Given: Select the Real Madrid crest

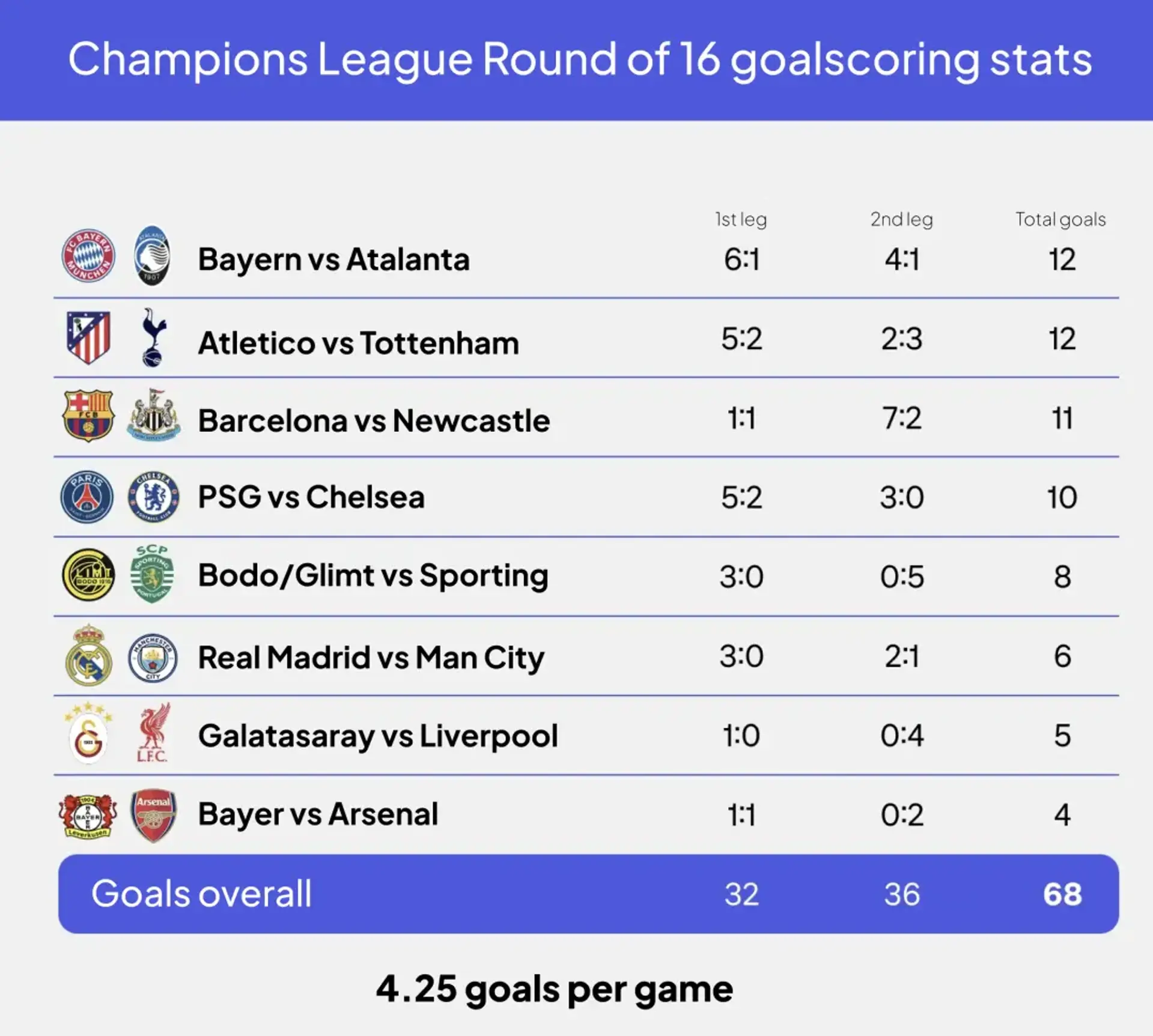Looking at the screenshot, I should pos(88,655).
